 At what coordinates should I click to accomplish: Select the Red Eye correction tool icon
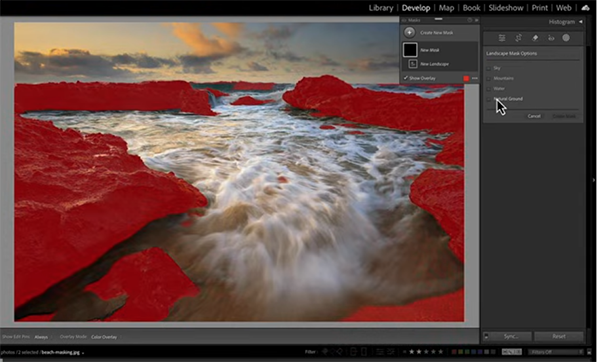click(551, 38)
